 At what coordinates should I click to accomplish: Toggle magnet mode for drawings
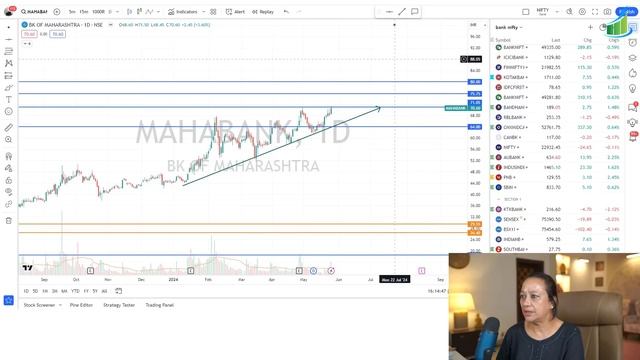coord(9,156)
